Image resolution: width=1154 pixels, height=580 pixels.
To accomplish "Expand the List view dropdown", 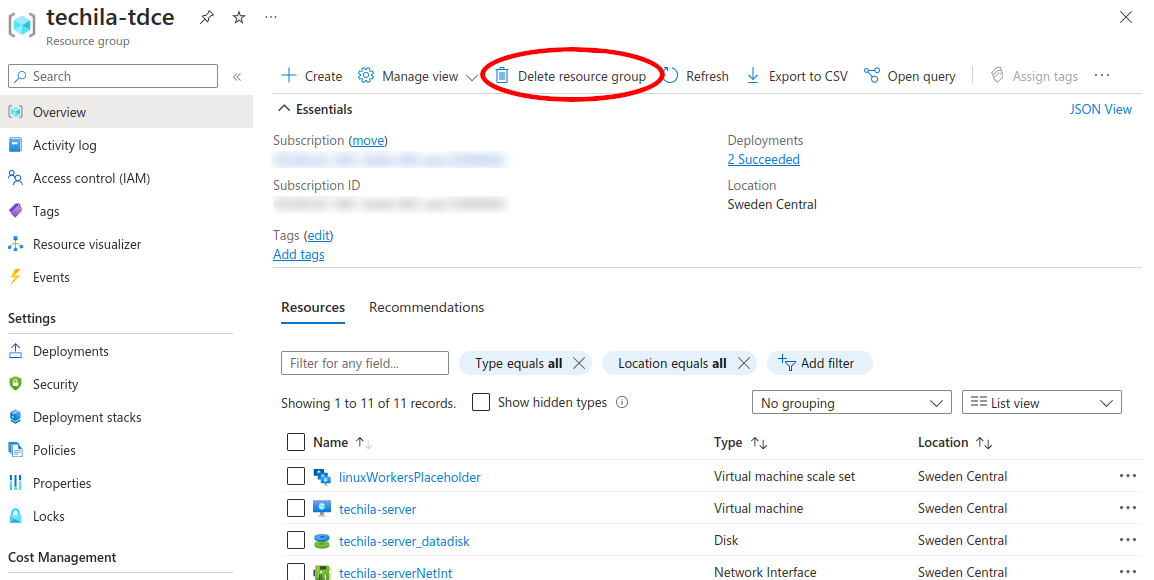I will (1041, 403).
